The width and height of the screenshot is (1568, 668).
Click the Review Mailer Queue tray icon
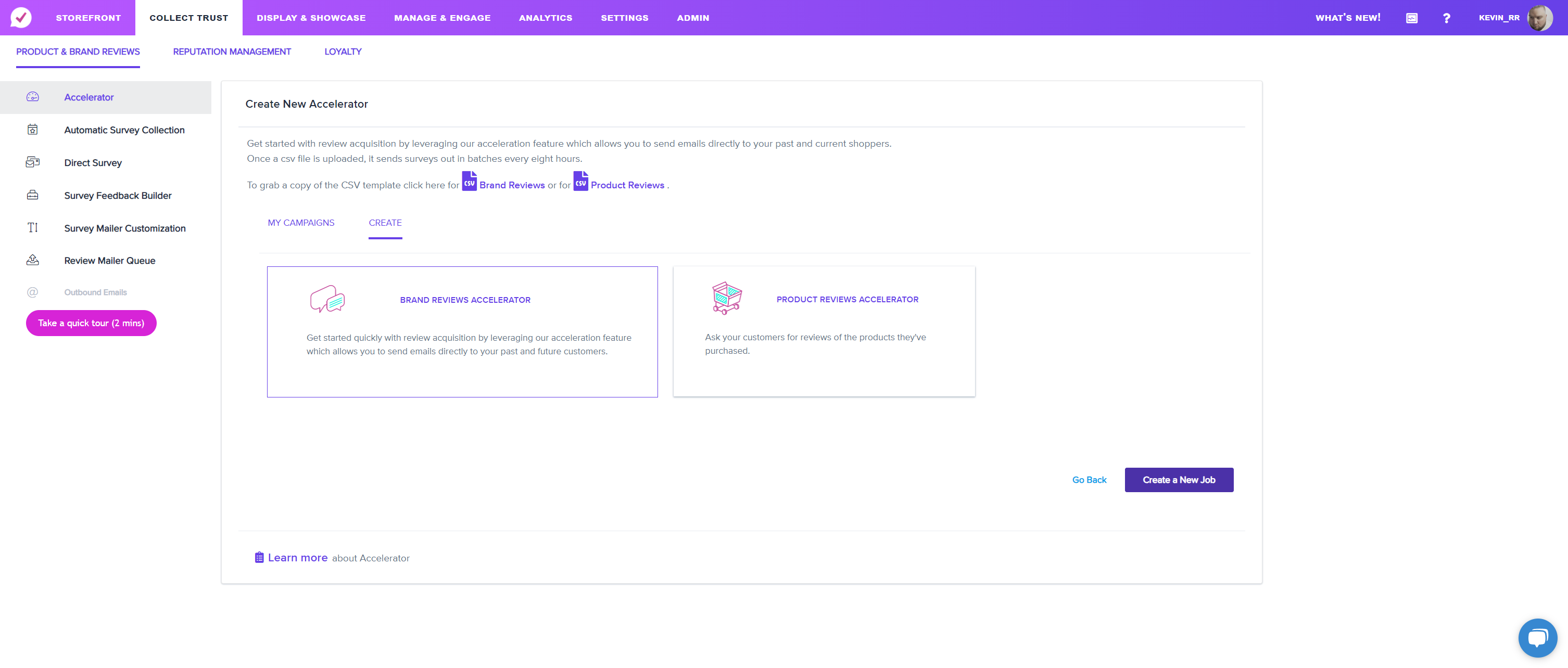pyautogui.click(x=33, y=260)
